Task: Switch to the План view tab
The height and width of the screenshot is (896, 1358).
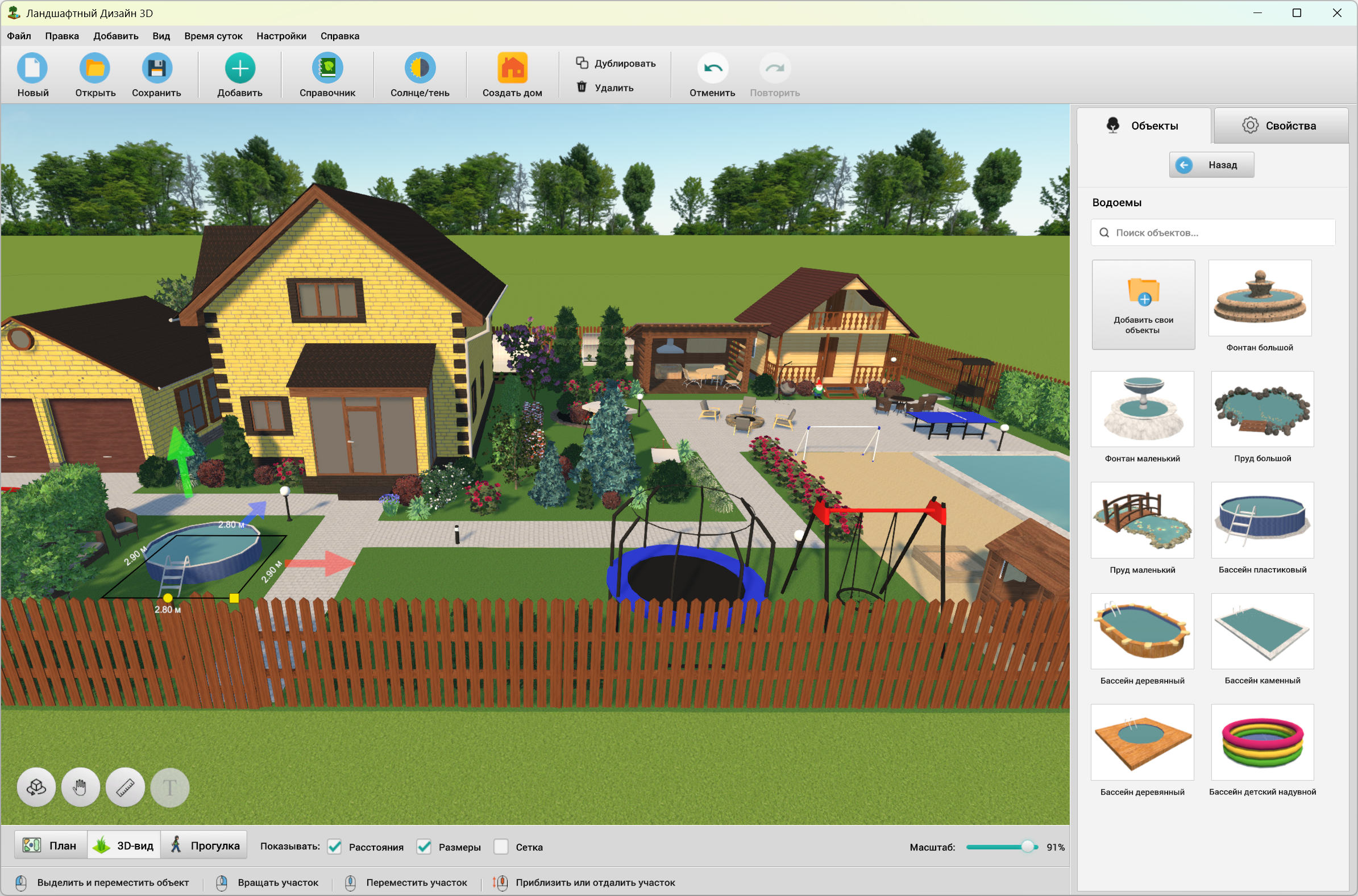Action: [x=50, y=845]
